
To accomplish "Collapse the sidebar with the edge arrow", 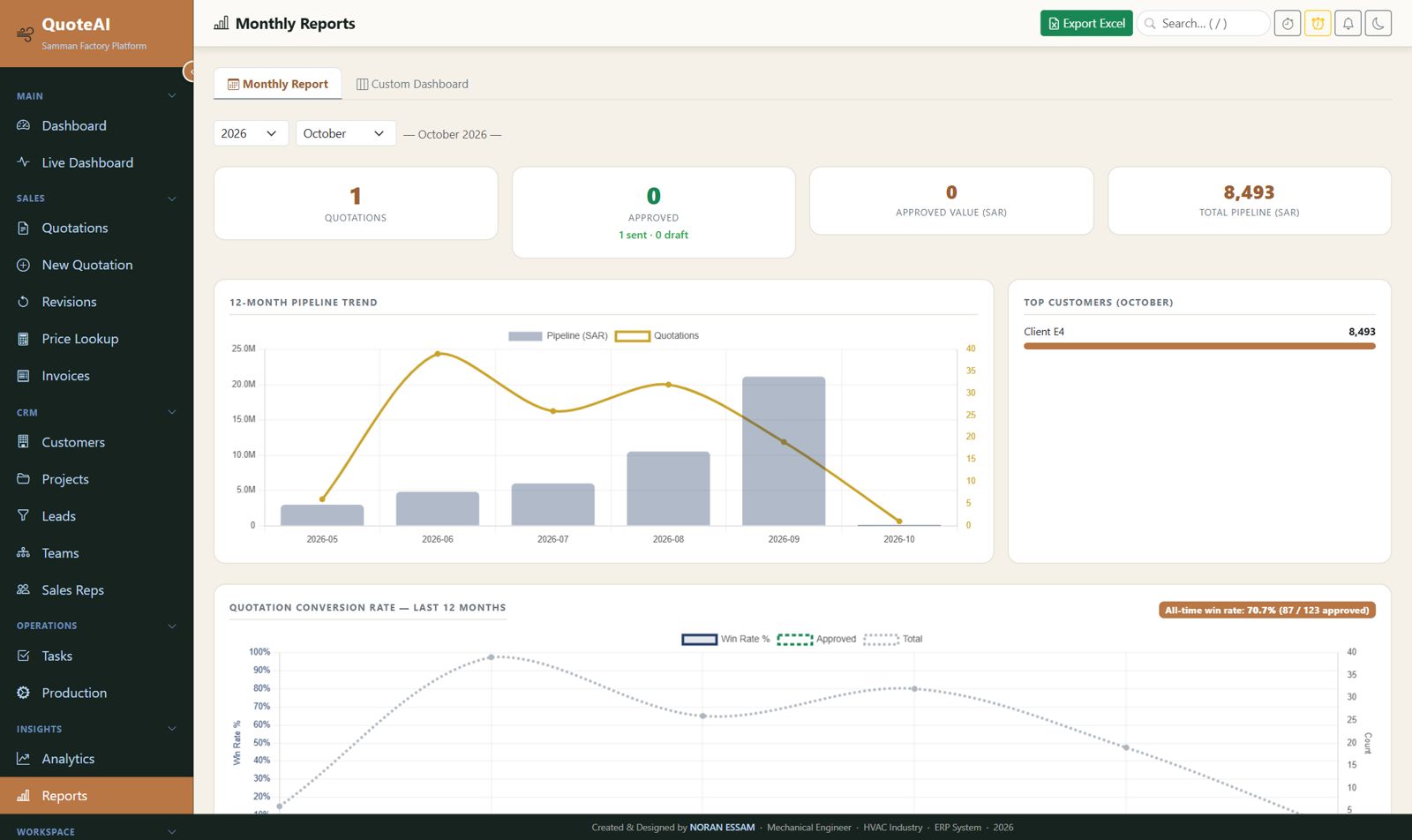I will coord(189,71).
